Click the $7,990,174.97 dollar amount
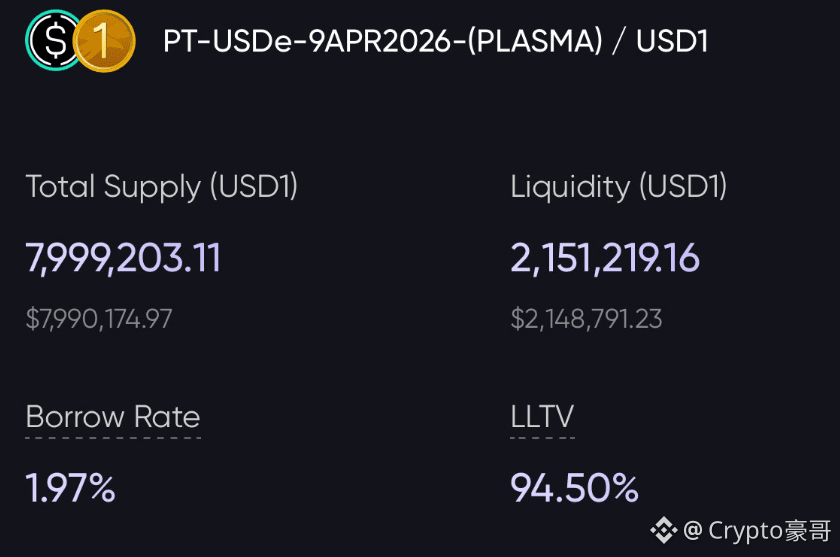Viewport: 840px width, 557px height. pos(99,320)
